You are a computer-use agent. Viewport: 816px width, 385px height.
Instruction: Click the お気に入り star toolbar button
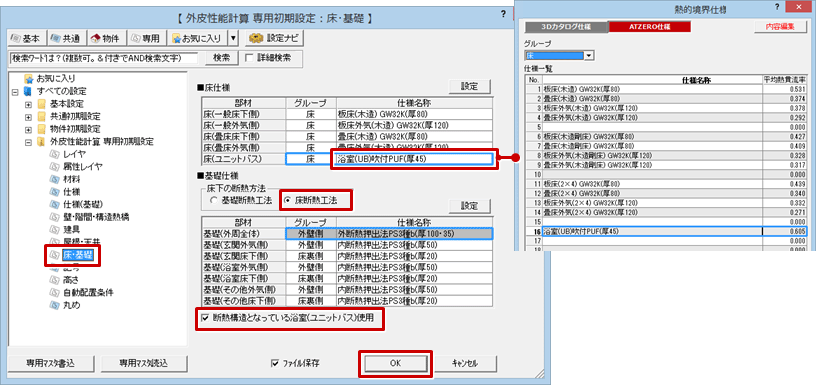[x=198, y=38]
